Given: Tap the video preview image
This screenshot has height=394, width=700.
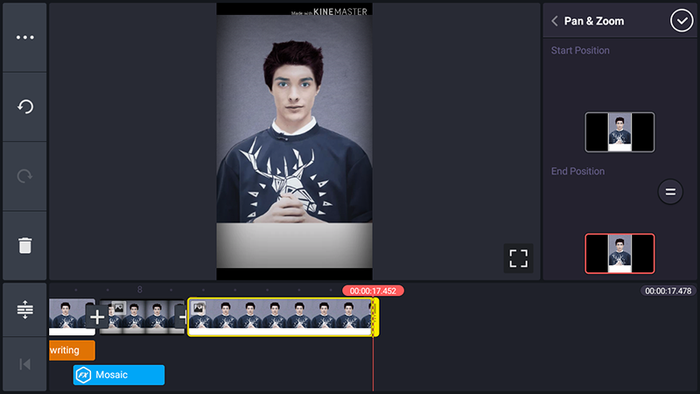Looking at the screenshot, I should pyautogui.click(x=294, y=141).
